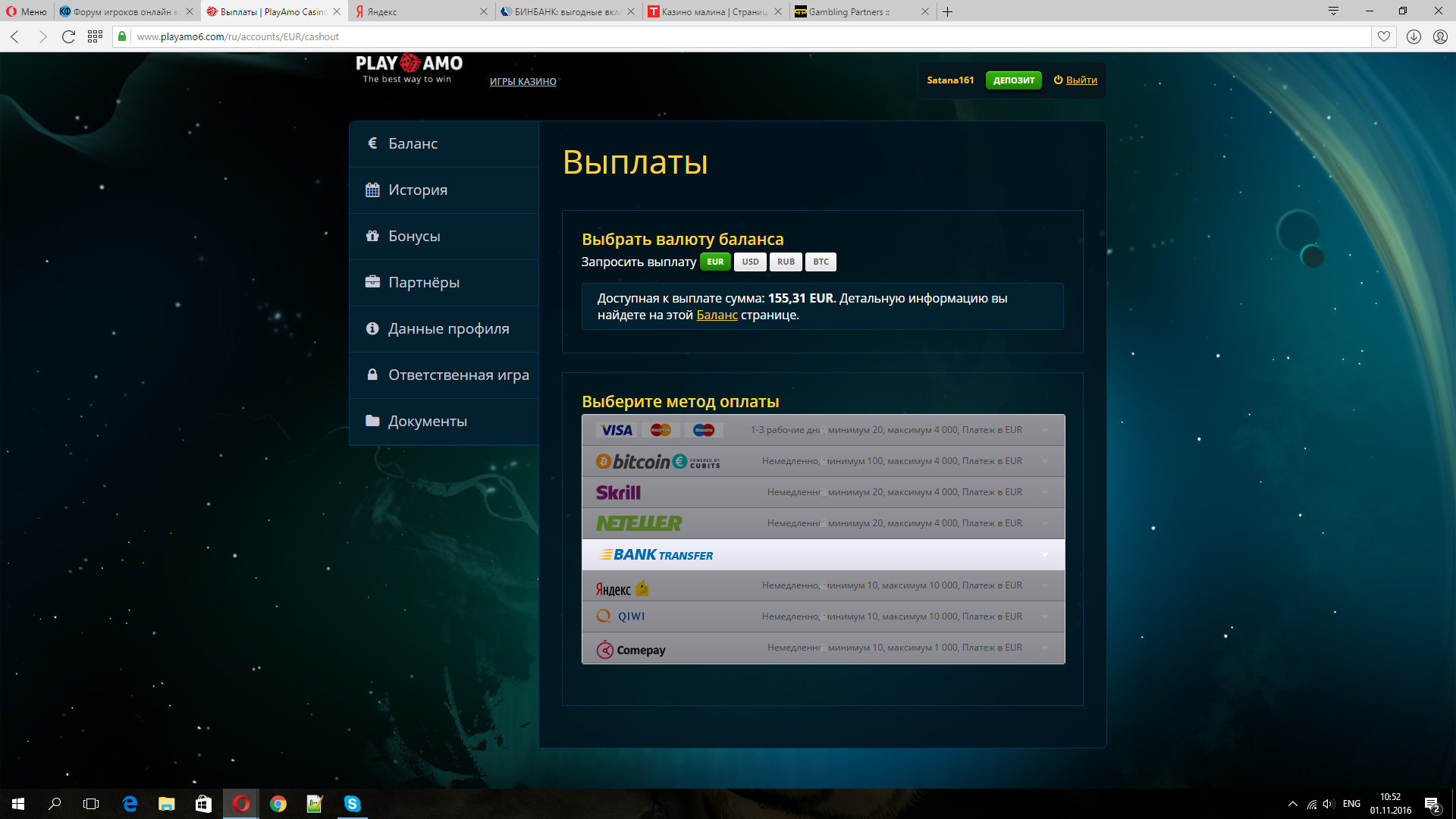Select EUR payout currency
This screenshot has height=819, width=1456.
point(715,262)
